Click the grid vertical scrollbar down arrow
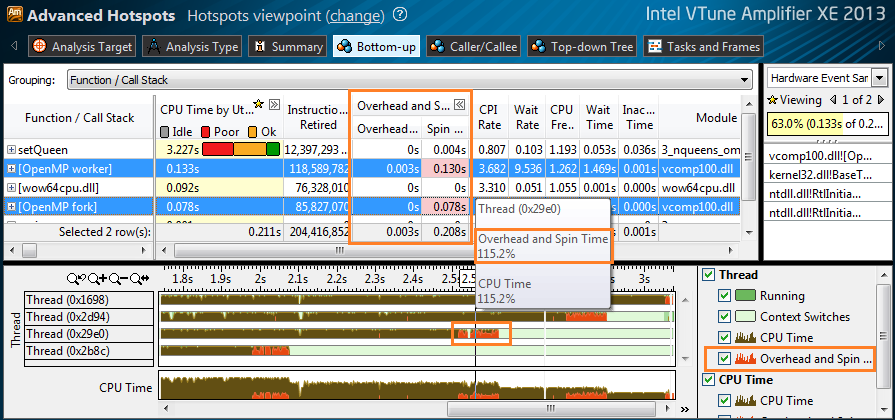The image size is (895, 420). (747, 232)
